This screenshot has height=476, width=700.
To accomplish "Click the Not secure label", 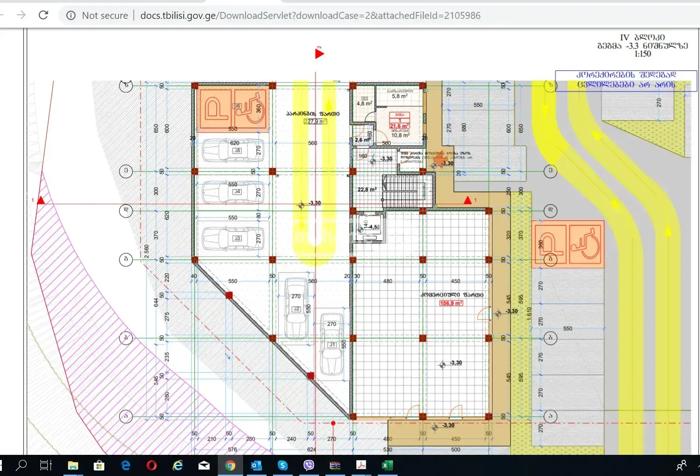I will (104, 15).
